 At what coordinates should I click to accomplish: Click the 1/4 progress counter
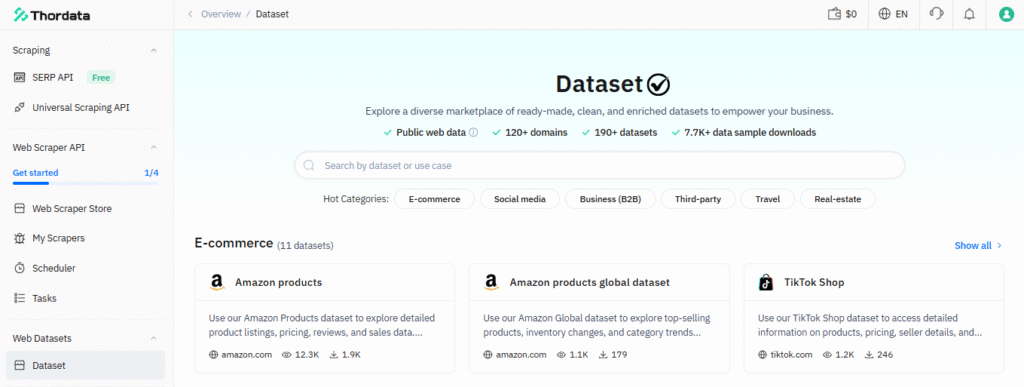click(152, 173)
